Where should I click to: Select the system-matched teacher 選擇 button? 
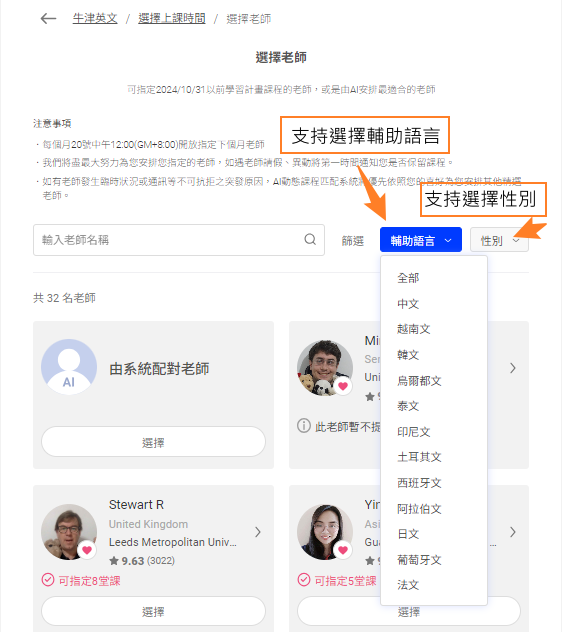pyautogui.click(x=153, y=442)
